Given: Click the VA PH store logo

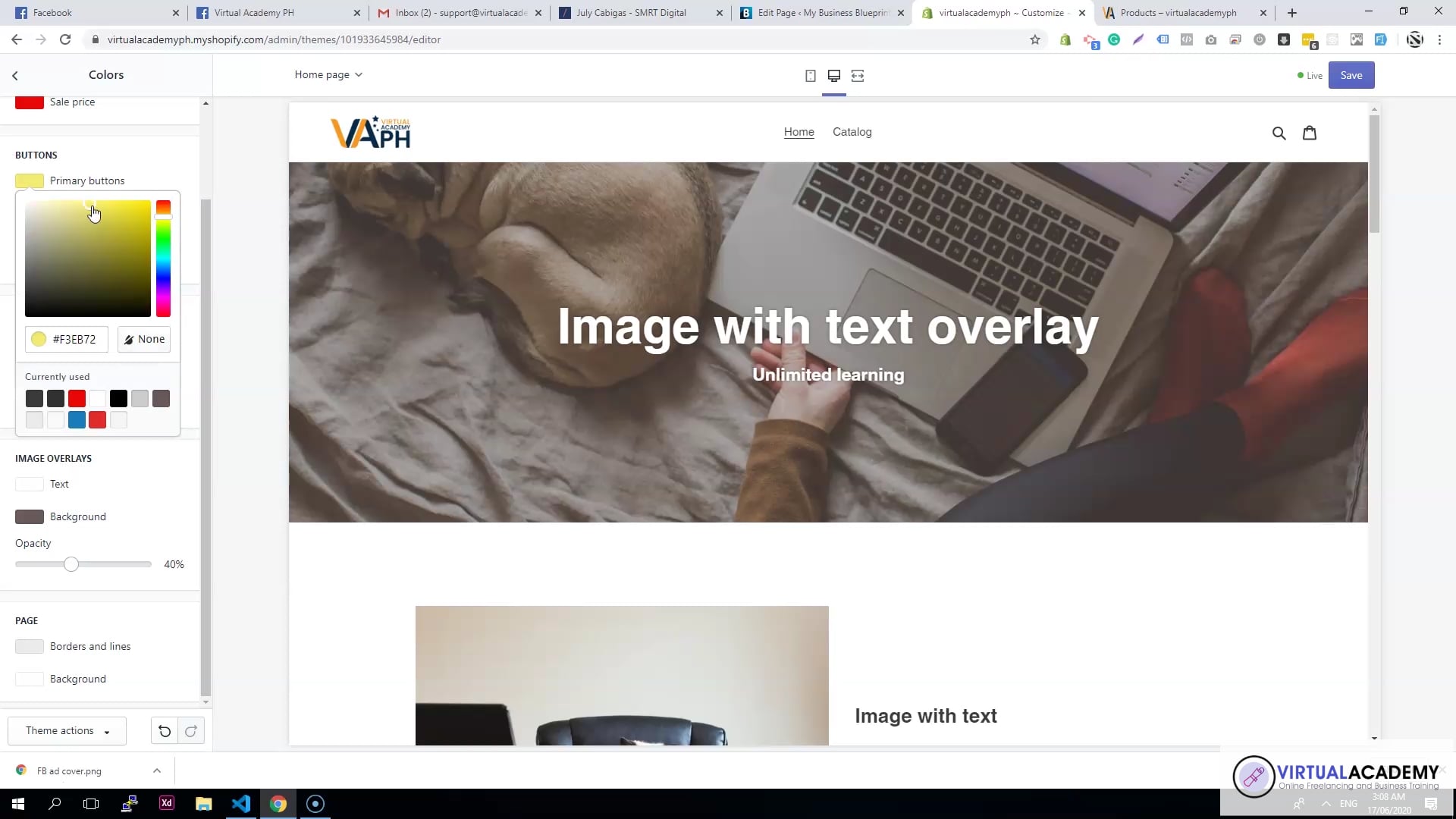Looking at the screenshot, I should click(371, 132).
